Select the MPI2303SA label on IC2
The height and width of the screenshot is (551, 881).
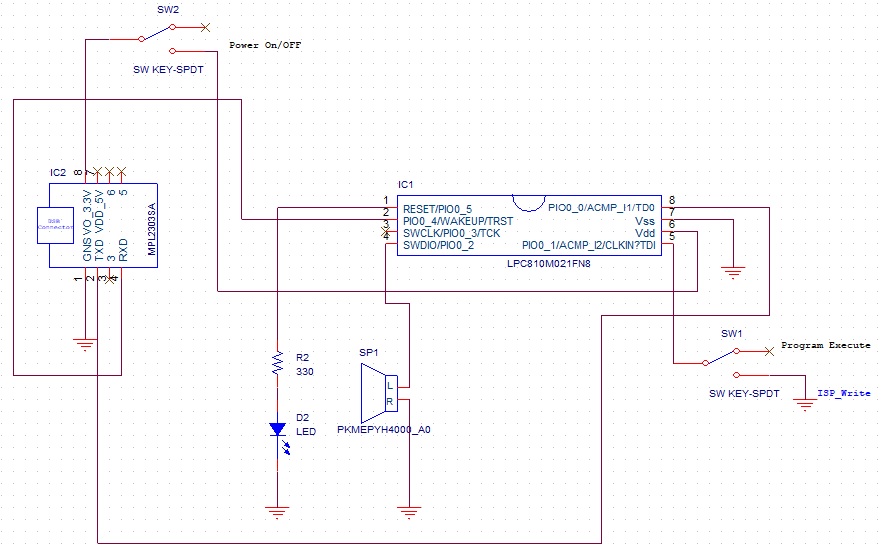tap(153, 232)
